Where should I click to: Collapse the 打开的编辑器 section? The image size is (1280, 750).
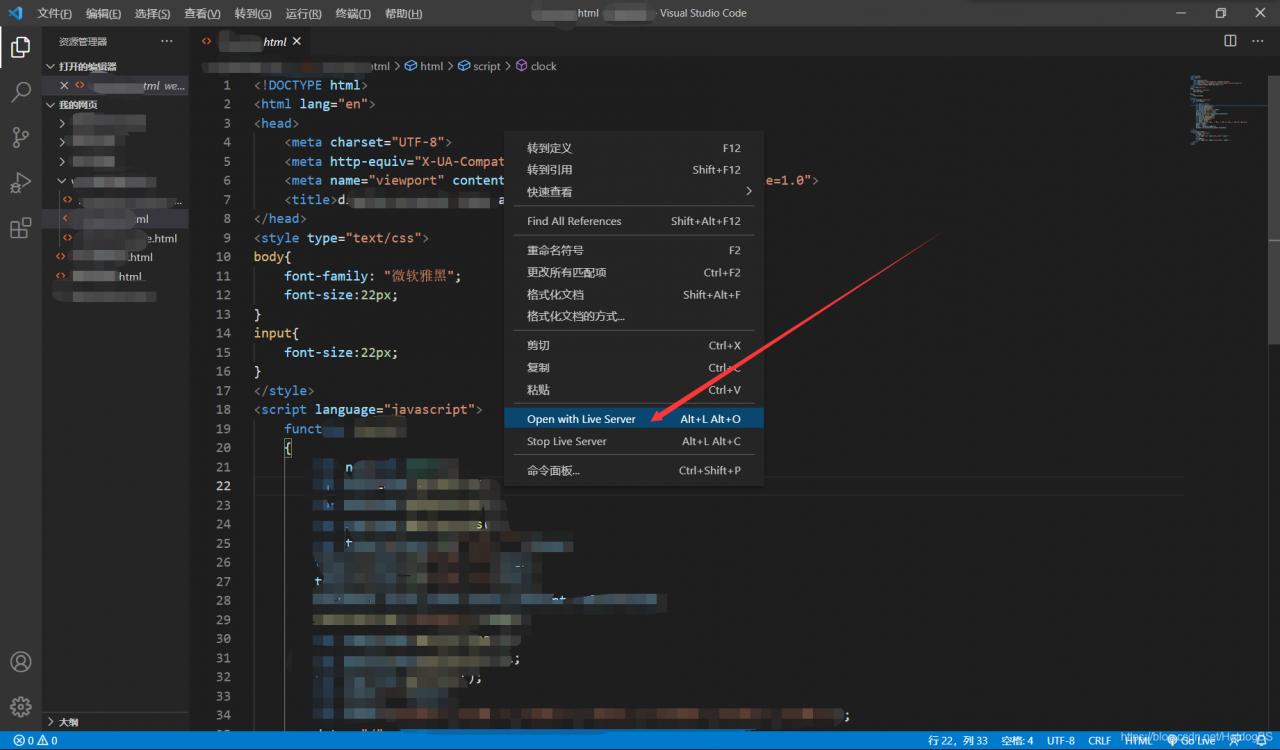click(51, 66)
